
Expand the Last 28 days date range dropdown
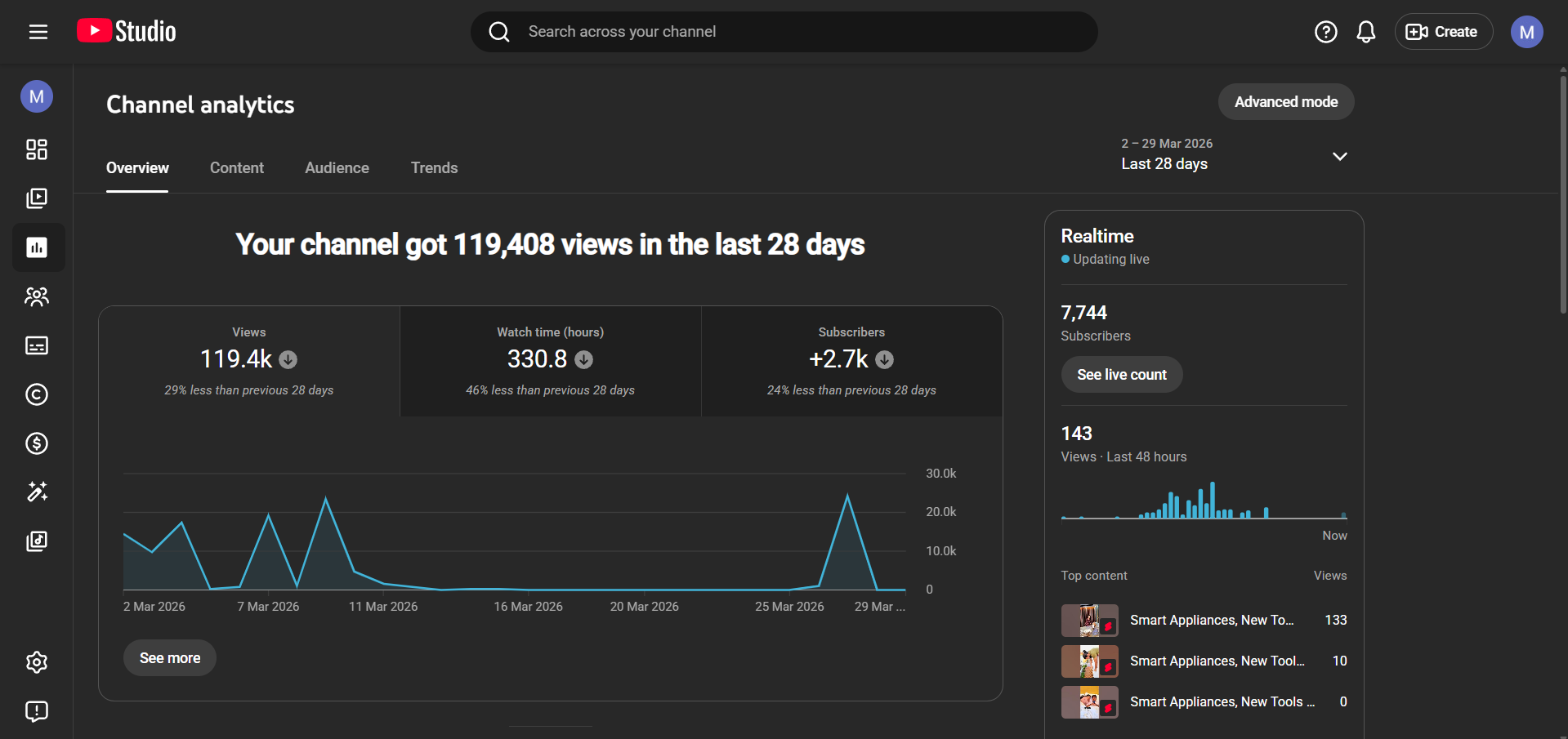(x=1234, y=154)
